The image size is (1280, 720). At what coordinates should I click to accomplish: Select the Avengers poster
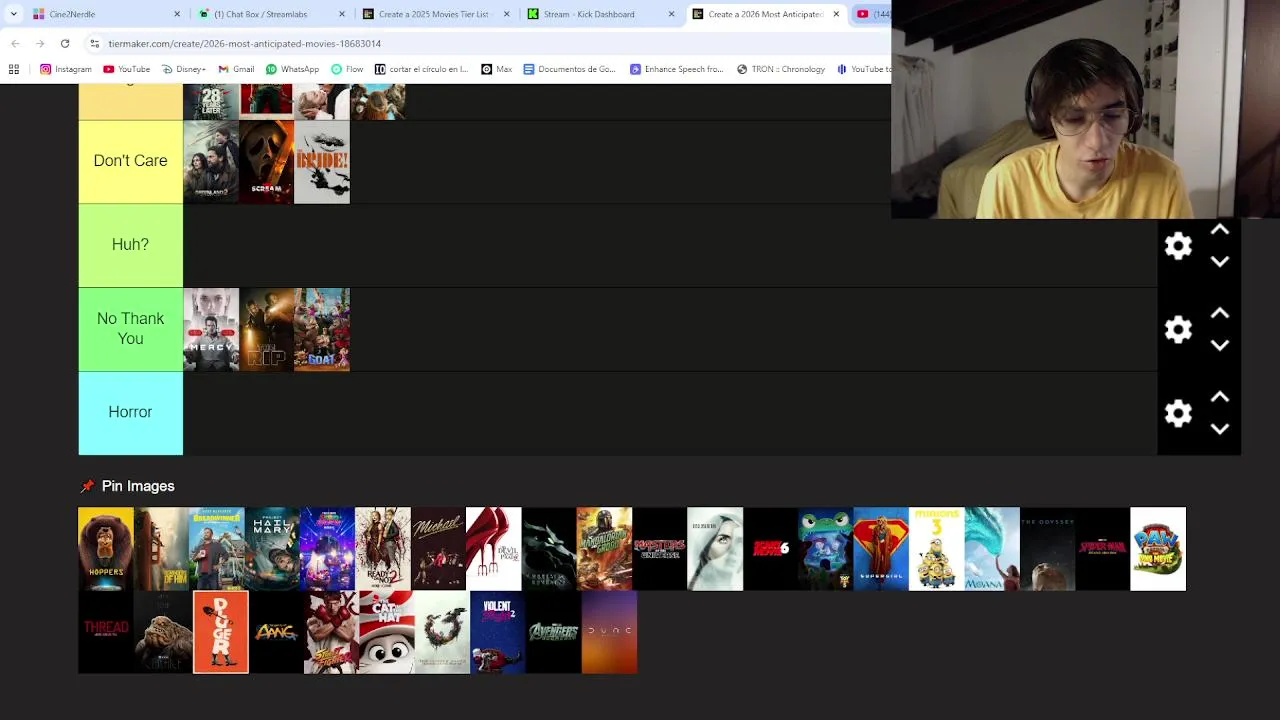tap(553, 632)
